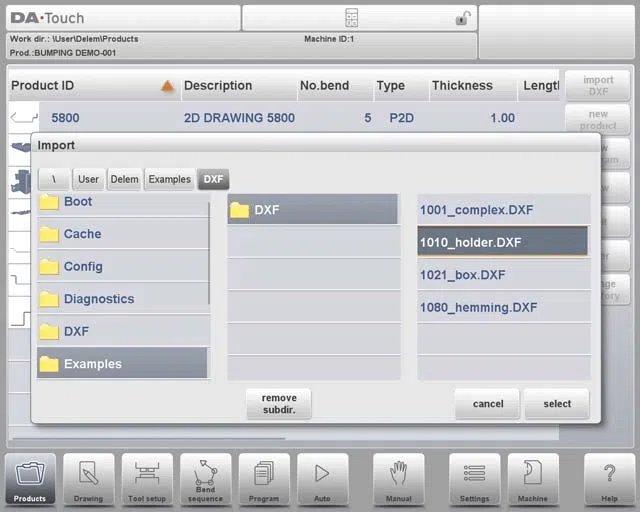
Task: Choose file 1001_complex.DXF
Action: pos(503,210)
